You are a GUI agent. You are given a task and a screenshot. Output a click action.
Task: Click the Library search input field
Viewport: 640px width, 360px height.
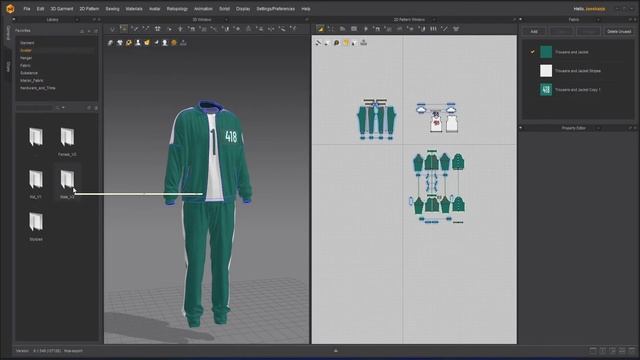click(x=35, y=108)
